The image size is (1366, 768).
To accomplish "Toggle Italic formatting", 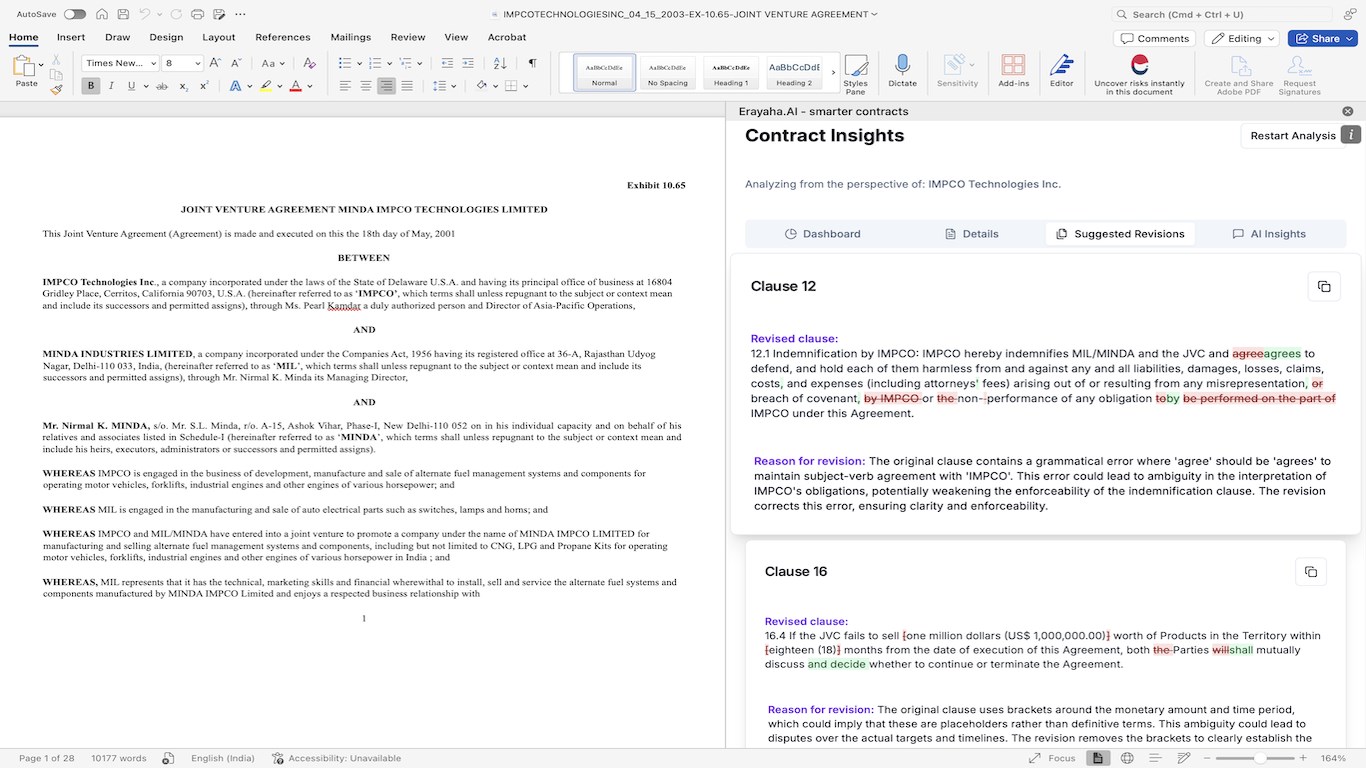I will click(x=112, y=86).
